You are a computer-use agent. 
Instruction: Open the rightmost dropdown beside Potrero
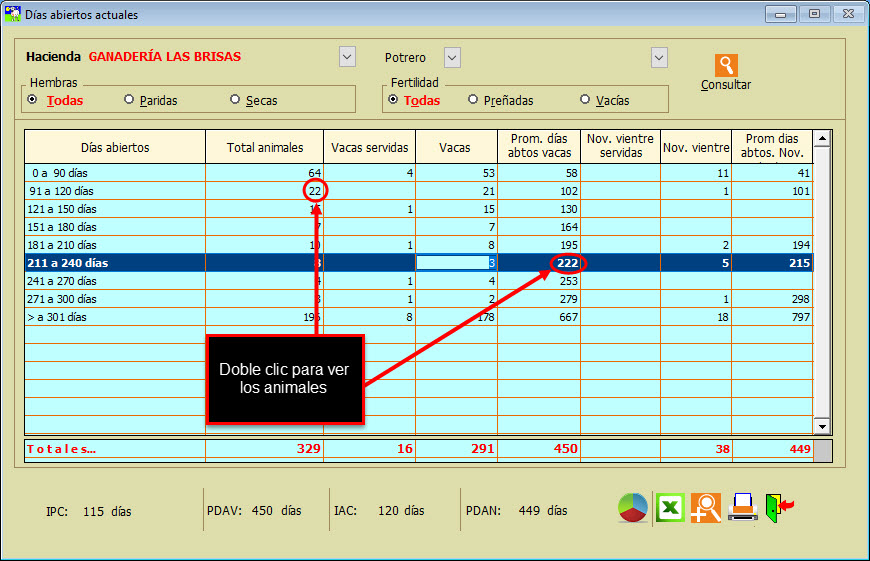[x=659, y=57]
